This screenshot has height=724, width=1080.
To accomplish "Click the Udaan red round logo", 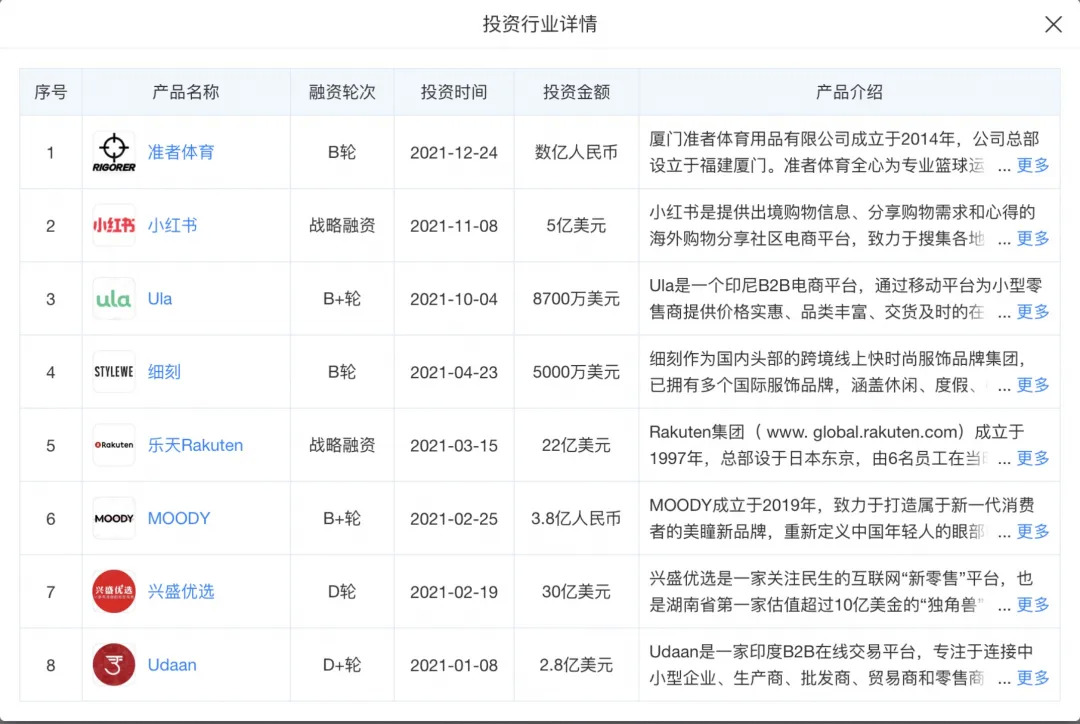I will pos(114,665).
